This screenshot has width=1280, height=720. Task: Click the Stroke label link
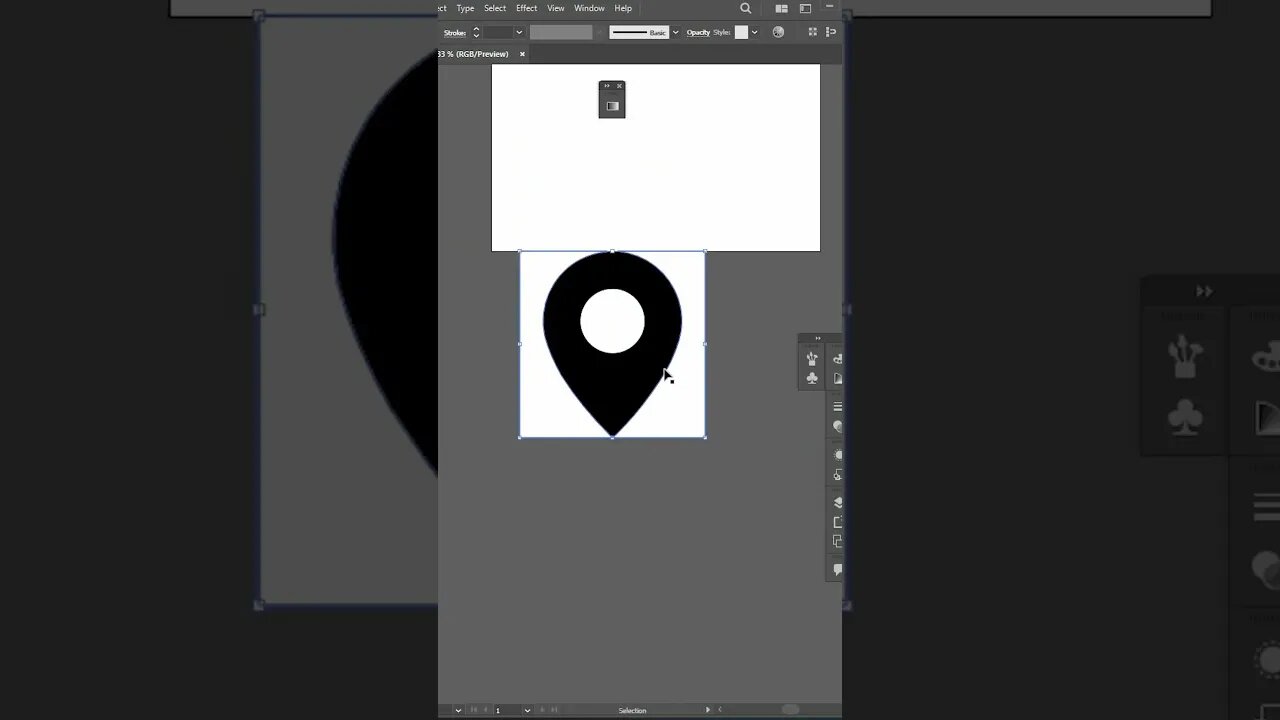click(x=455, y=32)
